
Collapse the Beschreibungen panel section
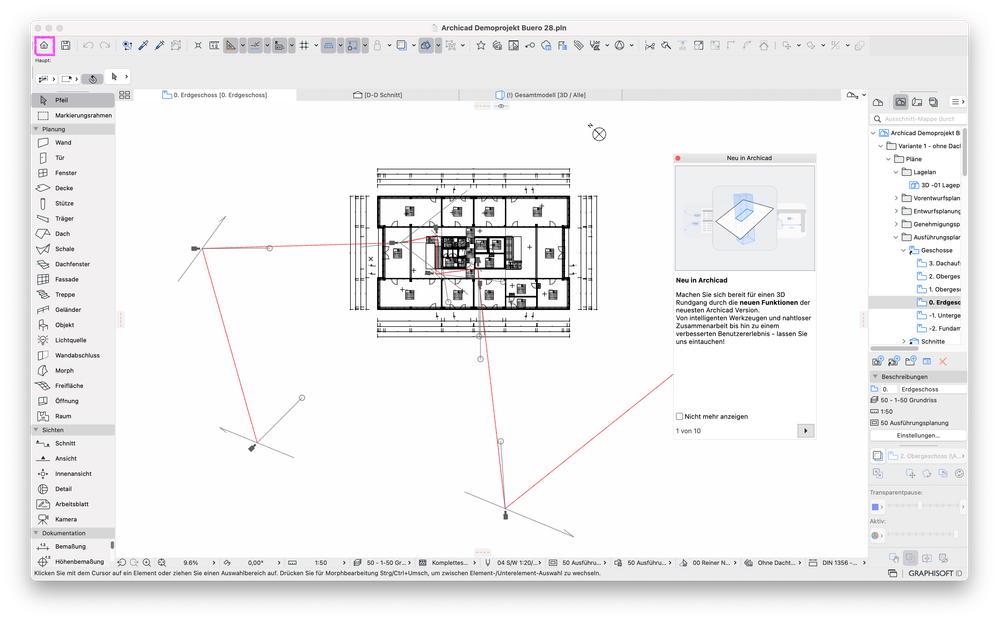point(875,376)
